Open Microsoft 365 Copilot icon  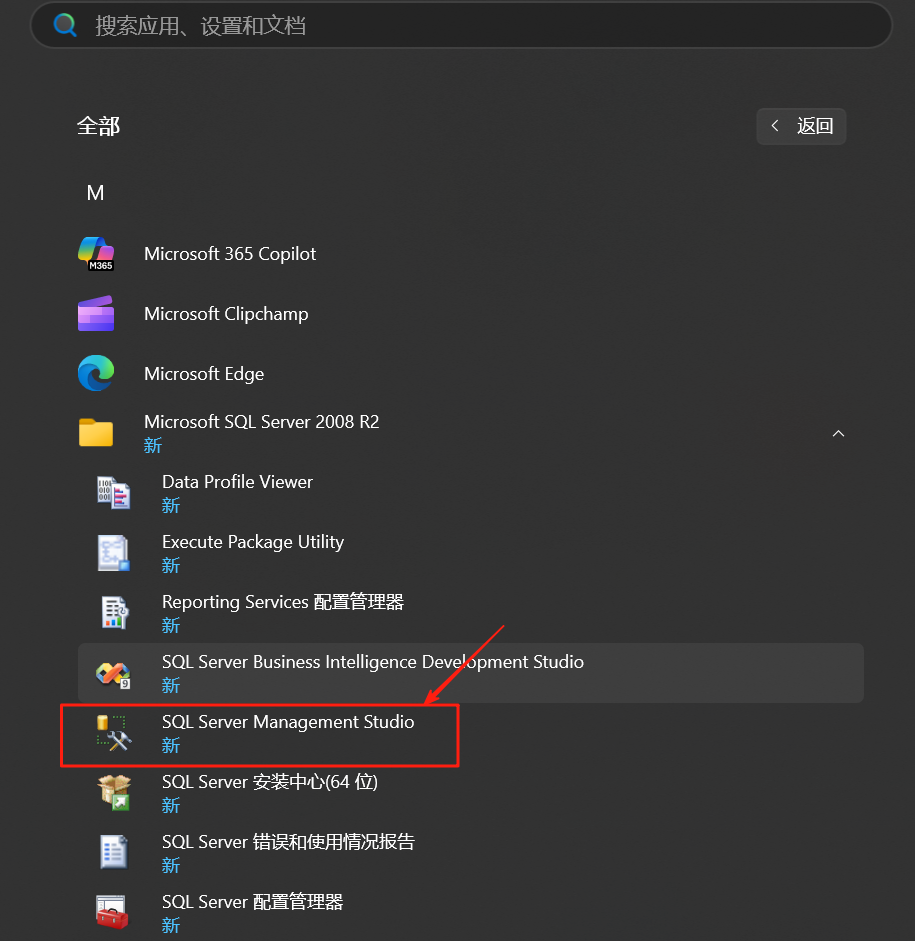point(96,253)
